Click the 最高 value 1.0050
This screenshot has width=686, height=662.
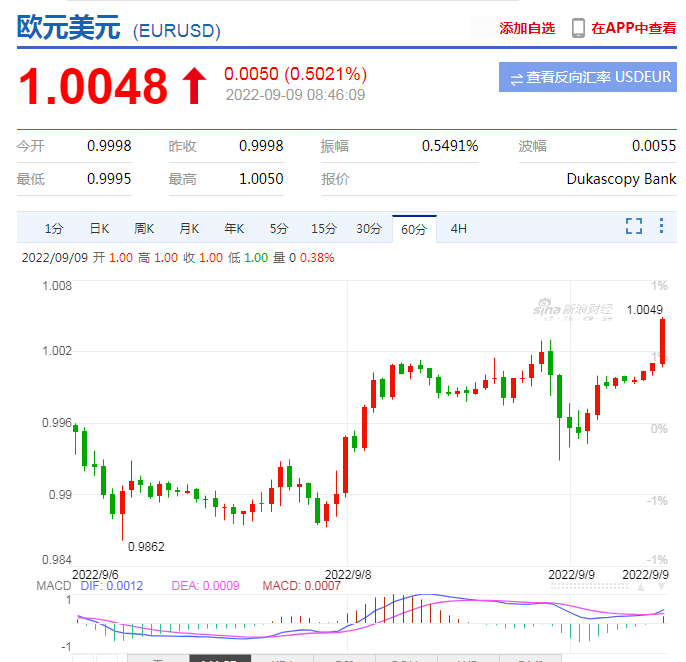click(x=261, y=179)
